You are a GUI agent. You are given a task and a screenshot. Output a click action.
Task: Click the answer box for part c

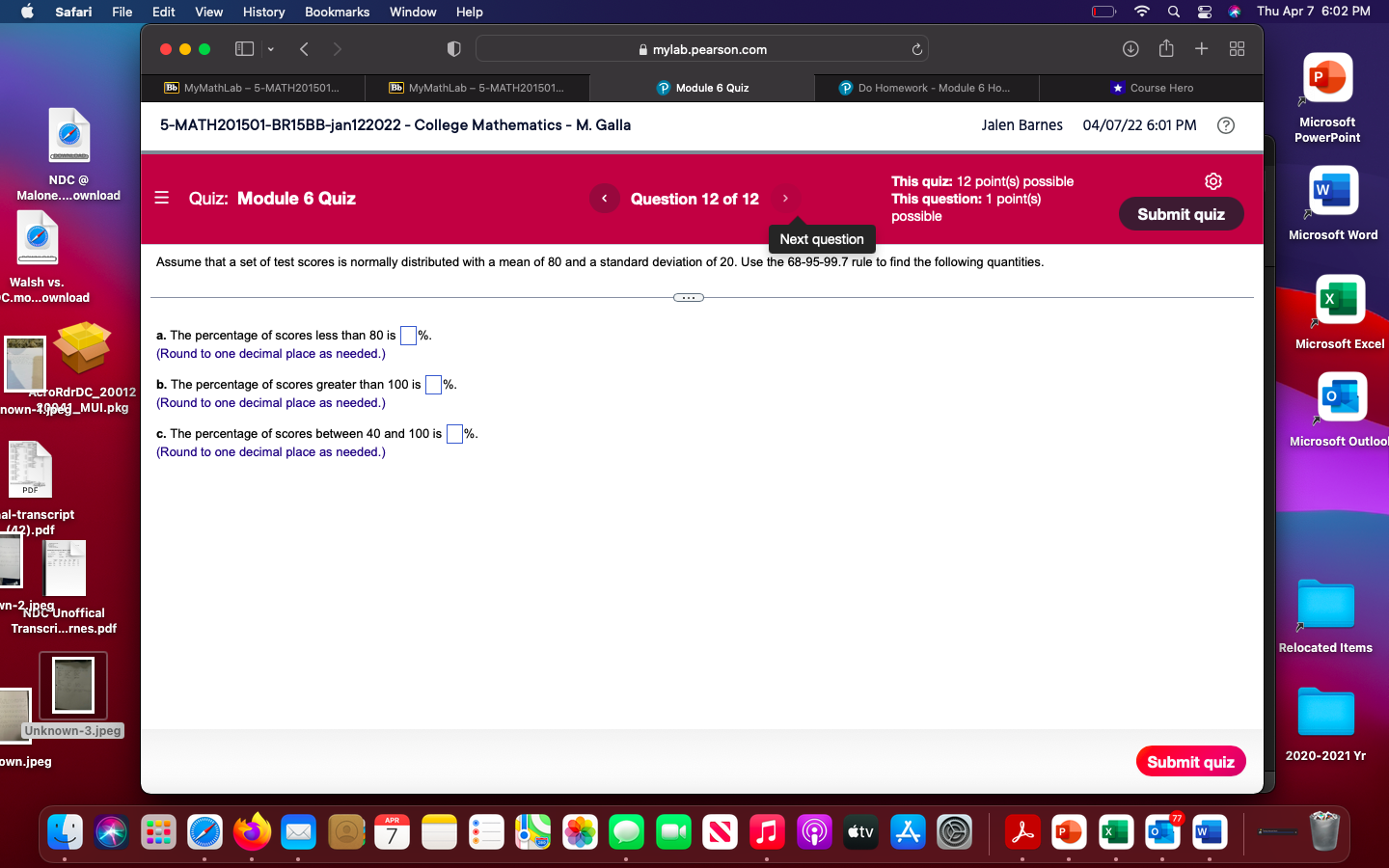(454, 434)
